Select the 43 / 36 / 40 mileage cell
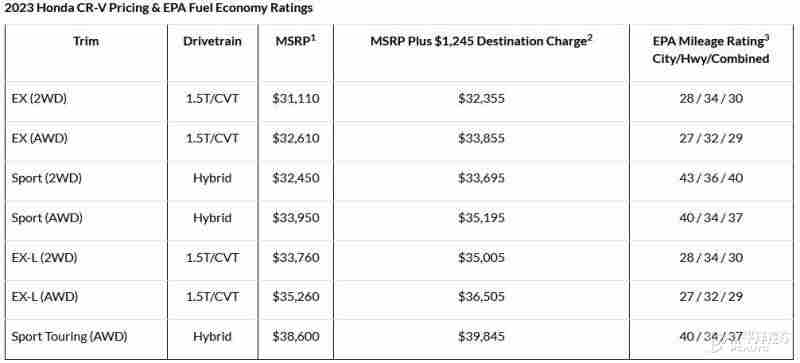 711,178
